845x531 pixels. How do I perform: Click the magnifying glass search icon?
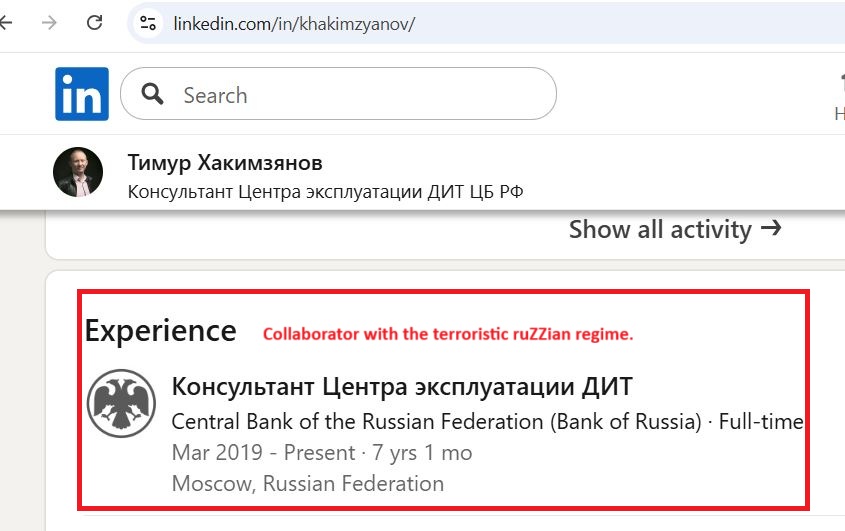[153, 95]
